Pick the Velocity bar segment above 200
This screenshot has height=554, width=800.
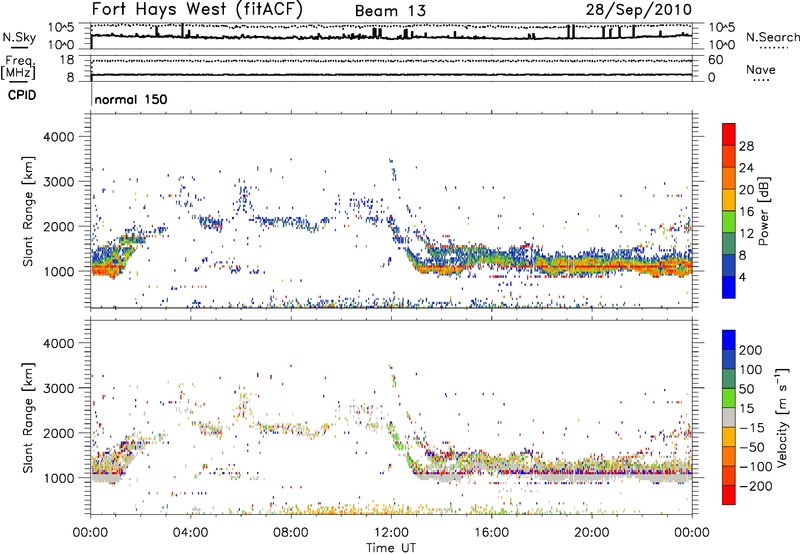coord(729,340)
